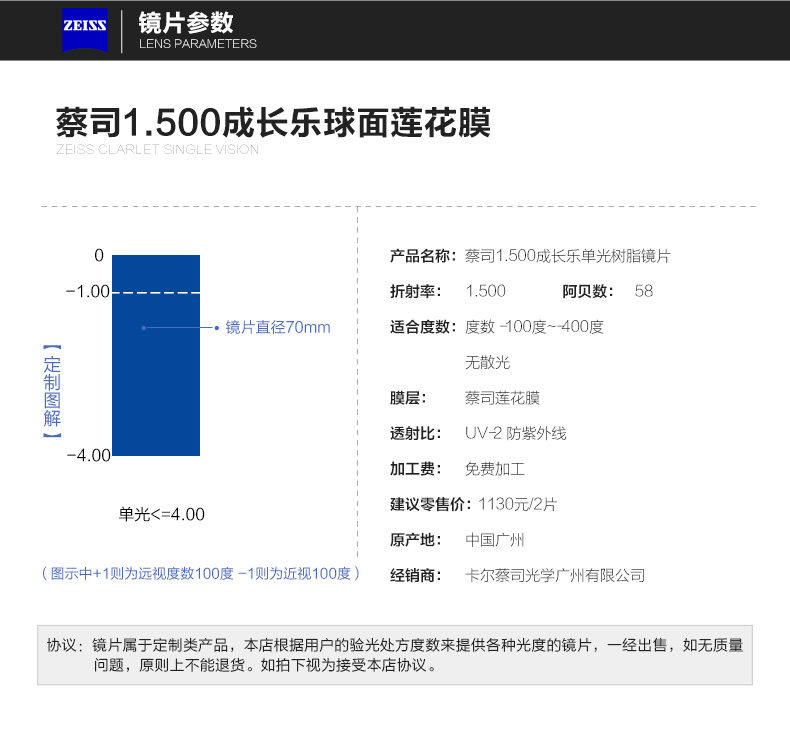Click the '-4.00' axis label
Image resolution: width=790 pixels, height=755 pixels.
89,455
